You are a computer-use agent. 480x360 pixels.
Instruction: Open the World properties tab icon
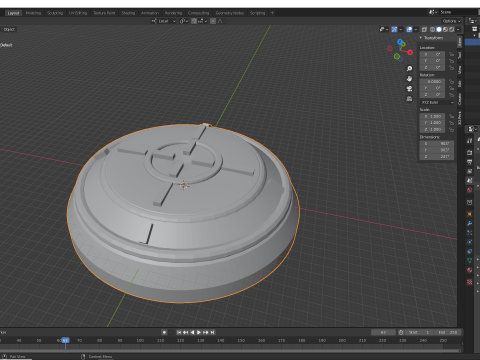tap(469, 190)
